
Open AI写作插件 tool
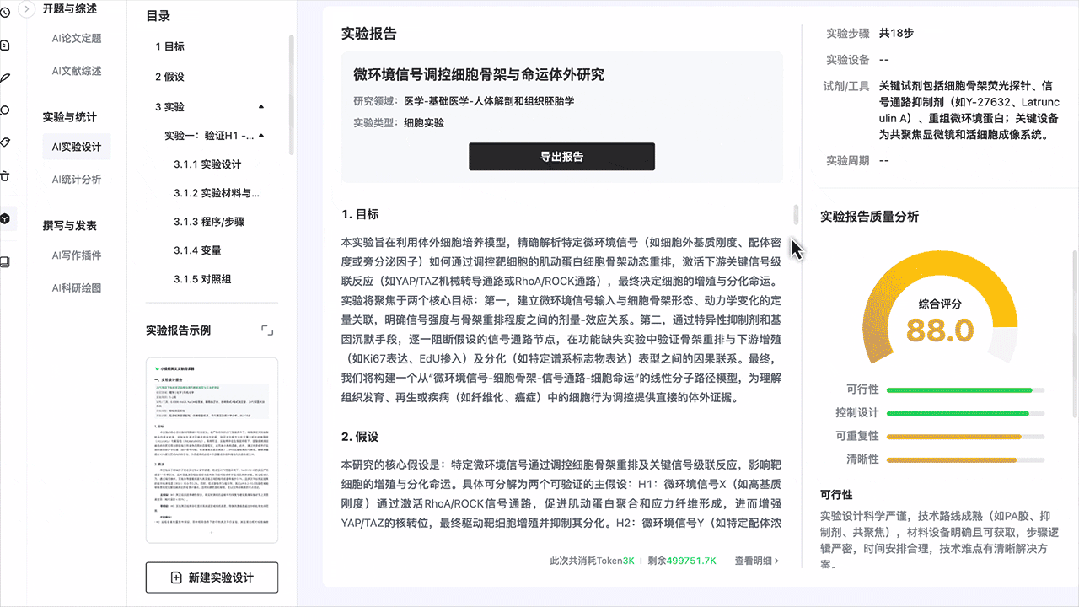click(x=76, y=255)
